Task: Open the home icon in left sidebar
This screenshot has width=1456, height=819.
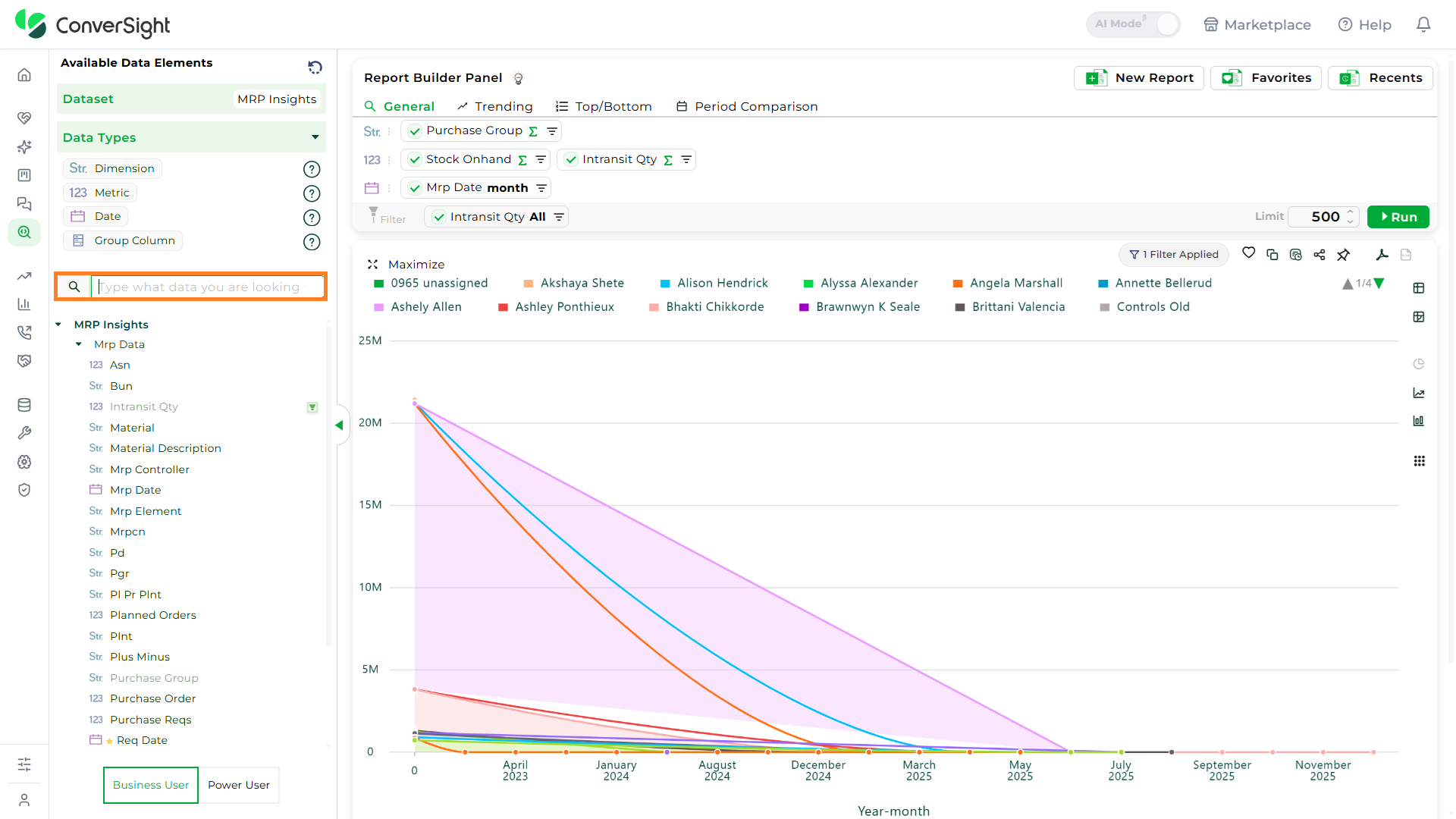Action: pyautogui.click(x=24, y=75)
